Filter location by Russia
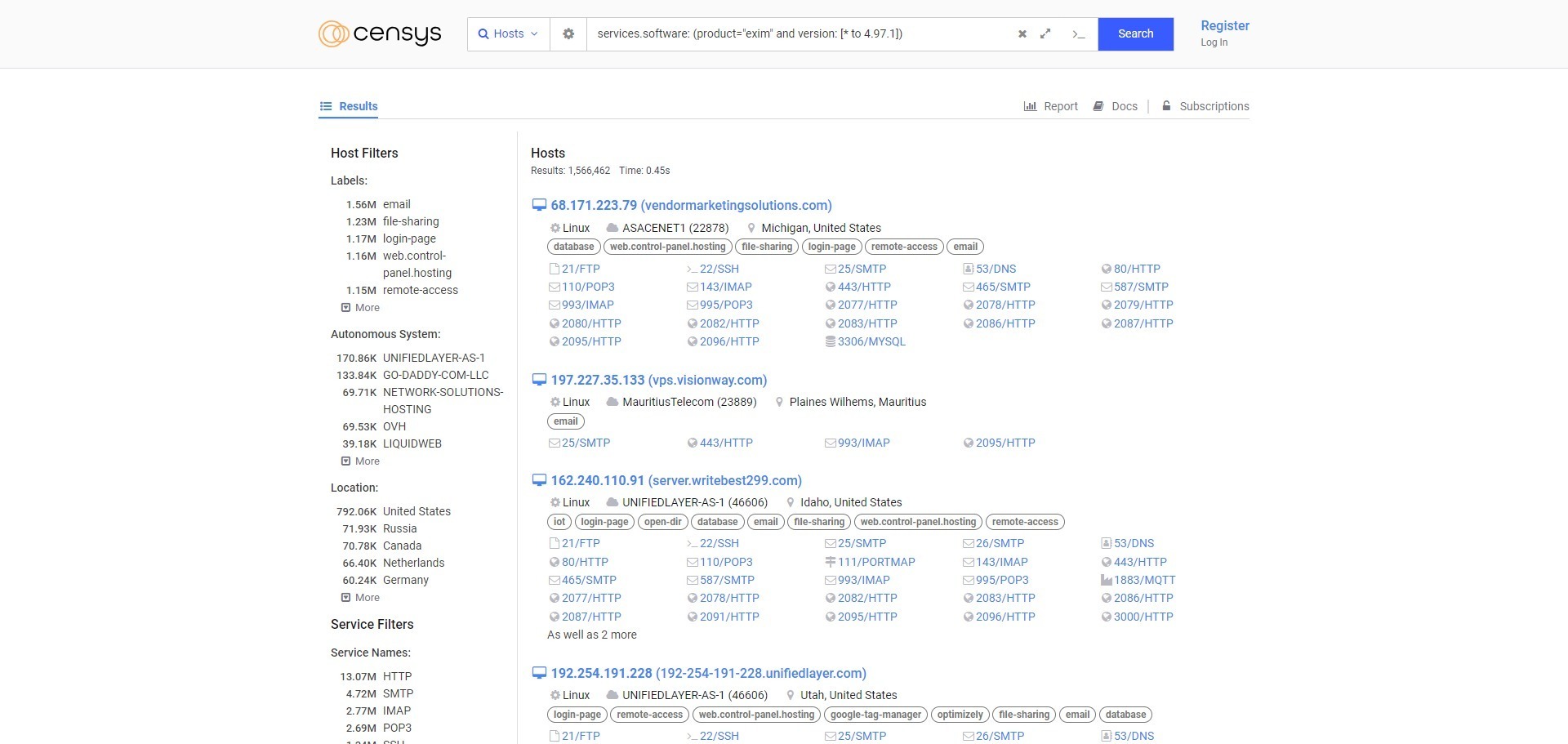The width and height of the screenshot is (1568, 744). point(399,528)
